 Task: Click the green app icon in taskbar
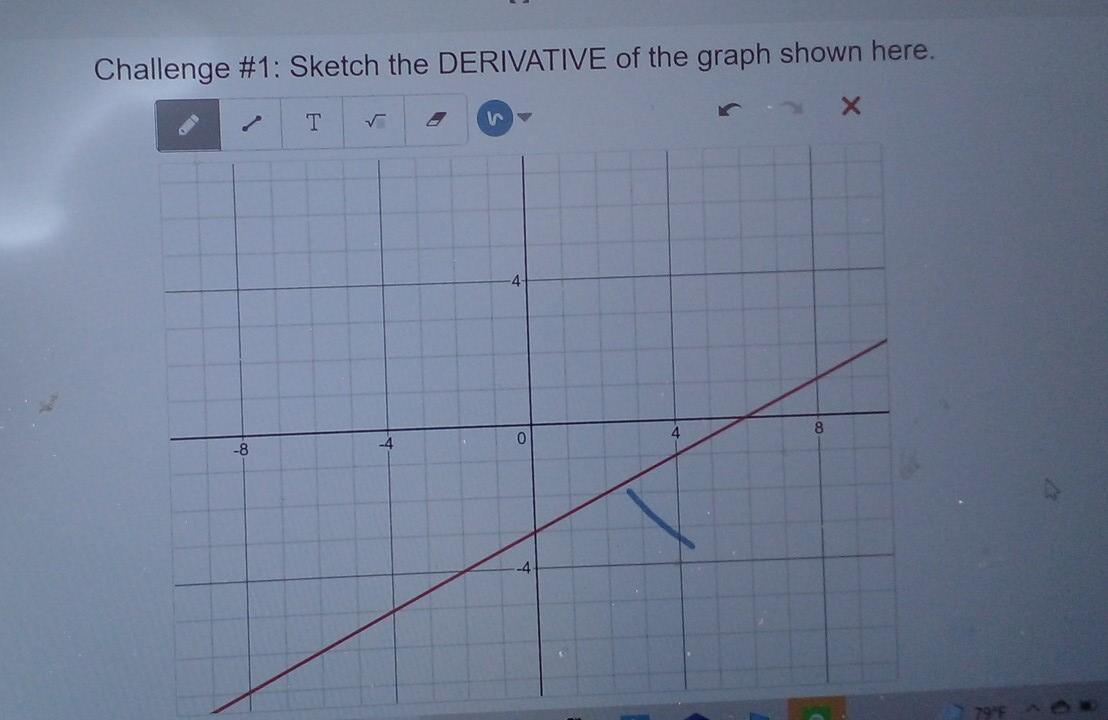point(816,709)
